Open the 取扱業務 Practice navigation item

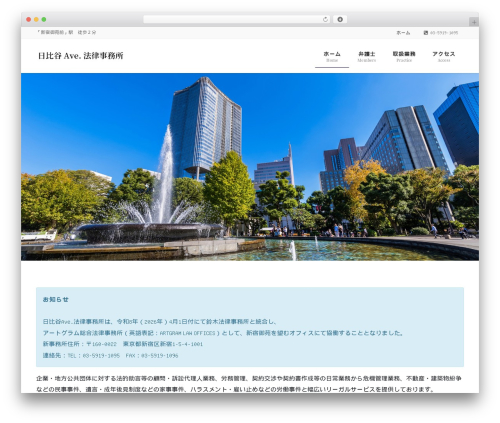pyautogui.click(x=404, y=57)
